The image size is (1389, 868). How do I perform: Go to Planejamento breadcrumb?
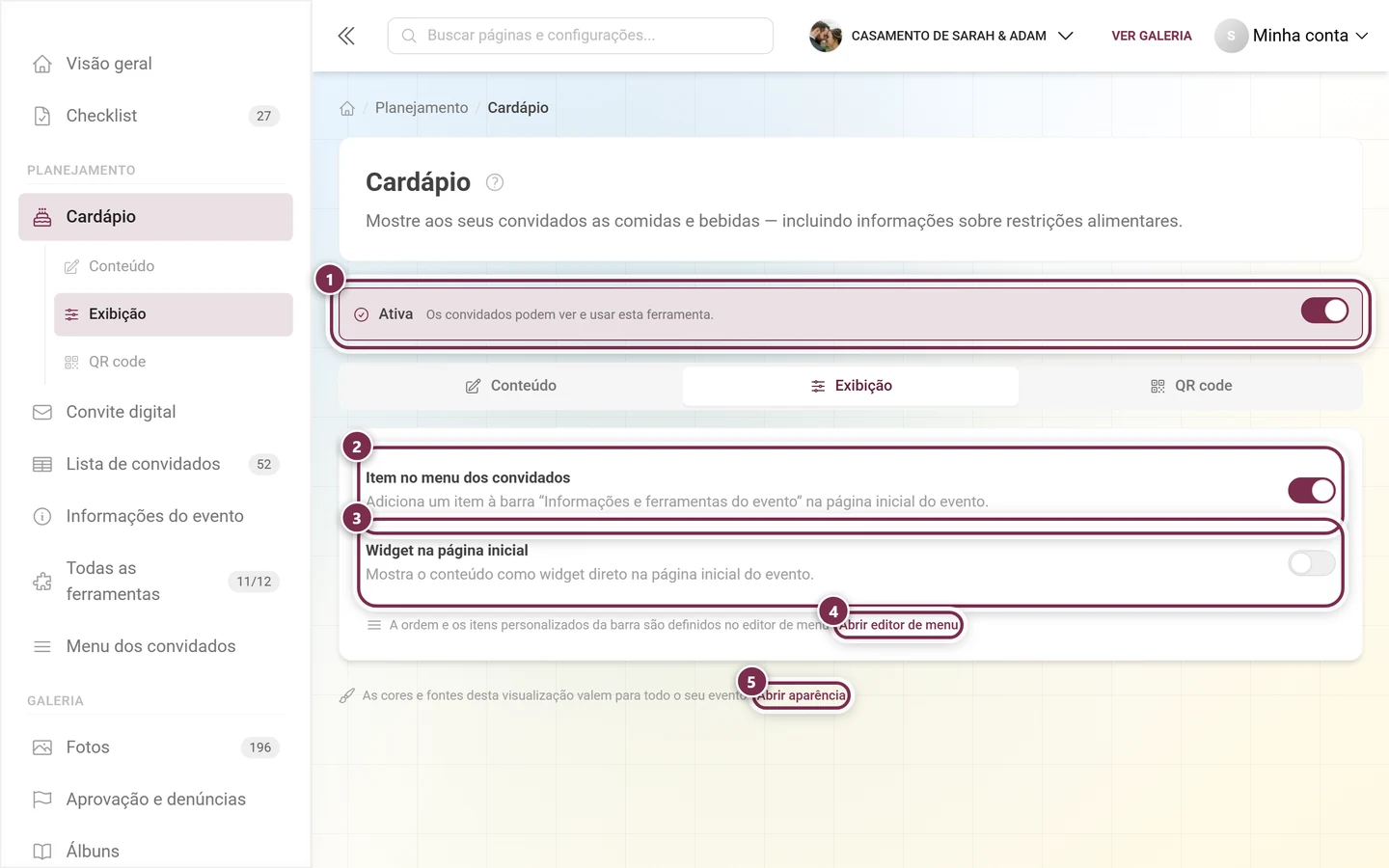coord(422,108)
